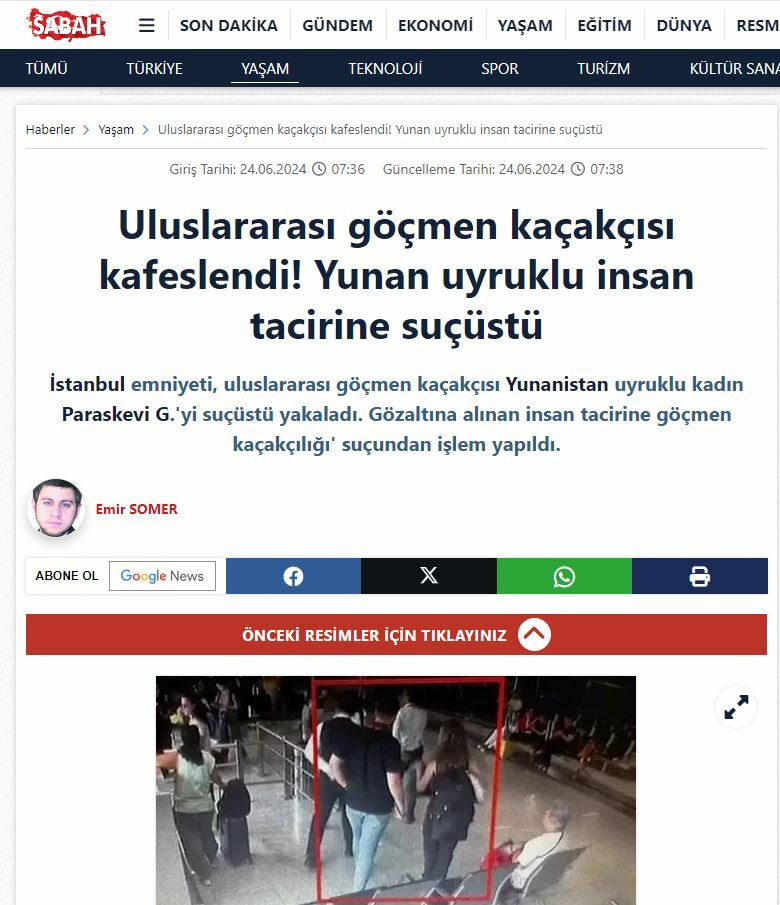Select the TÜRKİYE tab
Image resolution: width=780 pixels, height=905 pixels.
[154, 69]
